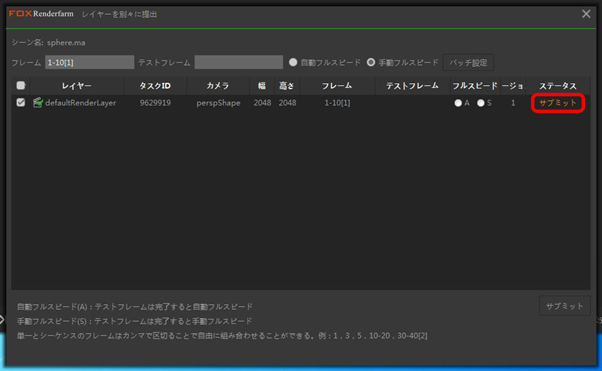Viewport: 602px width, 371px height.
Task: Uncheck the defaultRenderLayer row checkbox
Action: 21,103
